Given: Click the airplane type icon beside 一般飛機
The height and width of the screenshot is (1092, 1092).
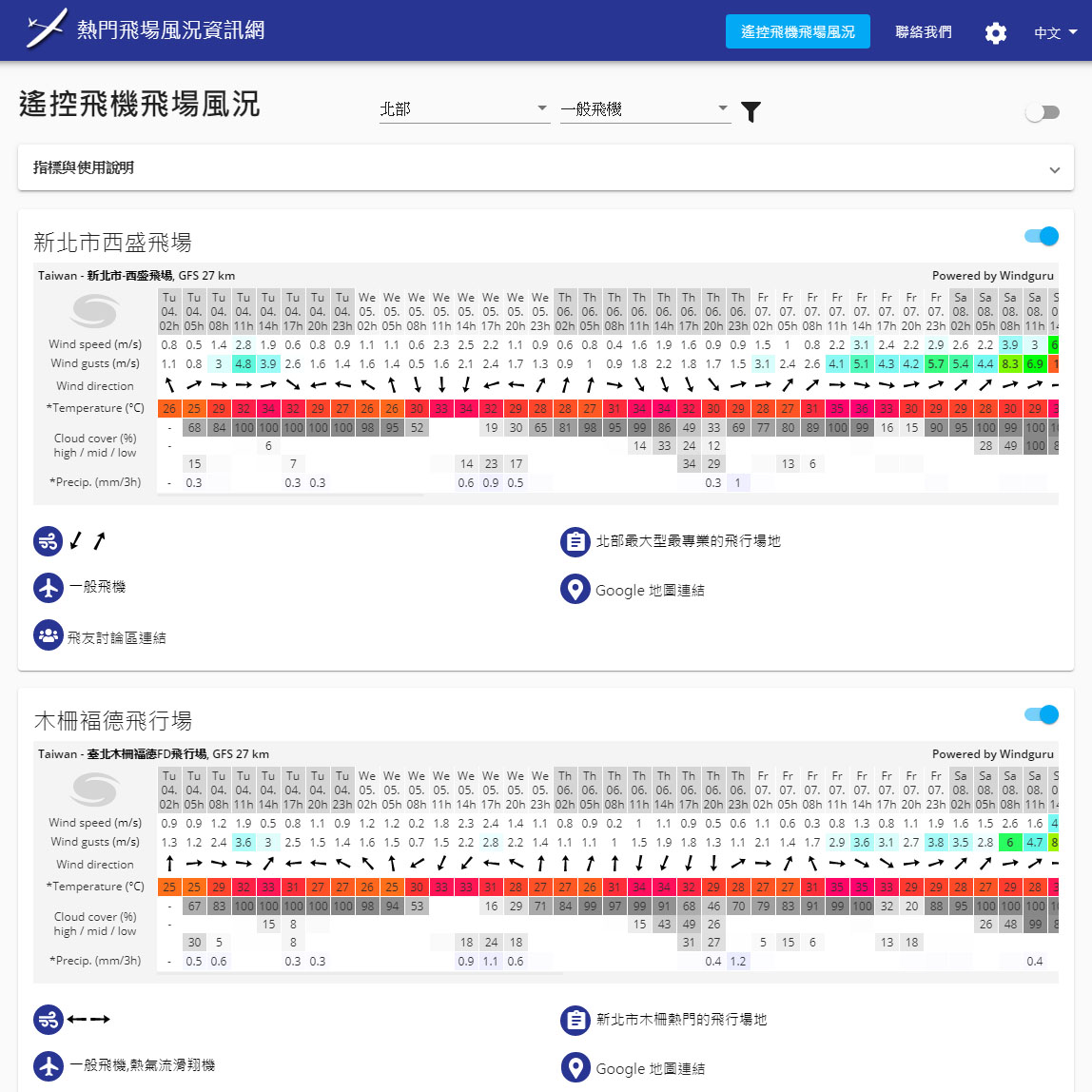Looking at the screenshot, I should tap(48, 588).
